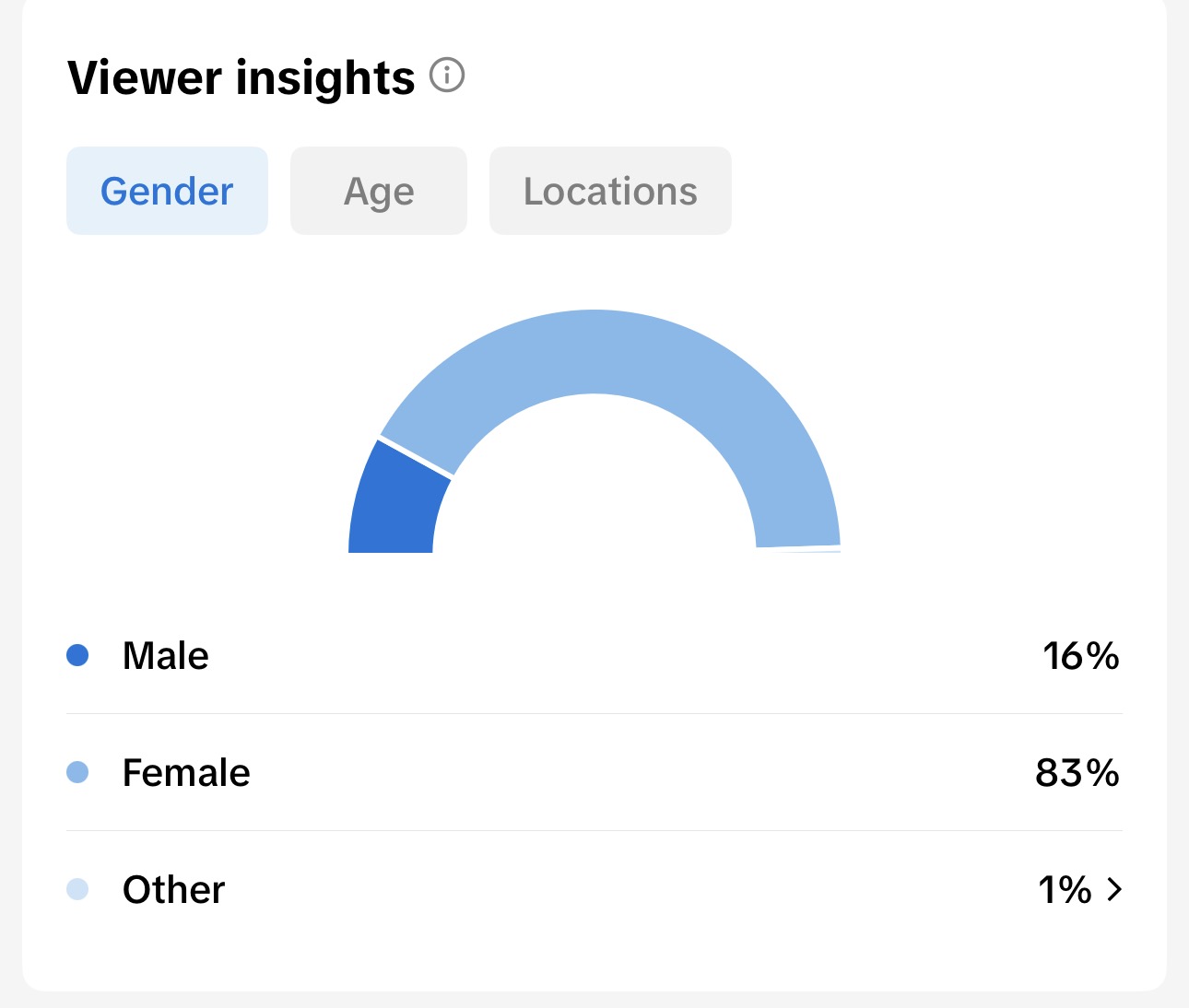Select the Gender tab
The height and width of the screenshot is (1008, 1189).
[167, 191]
